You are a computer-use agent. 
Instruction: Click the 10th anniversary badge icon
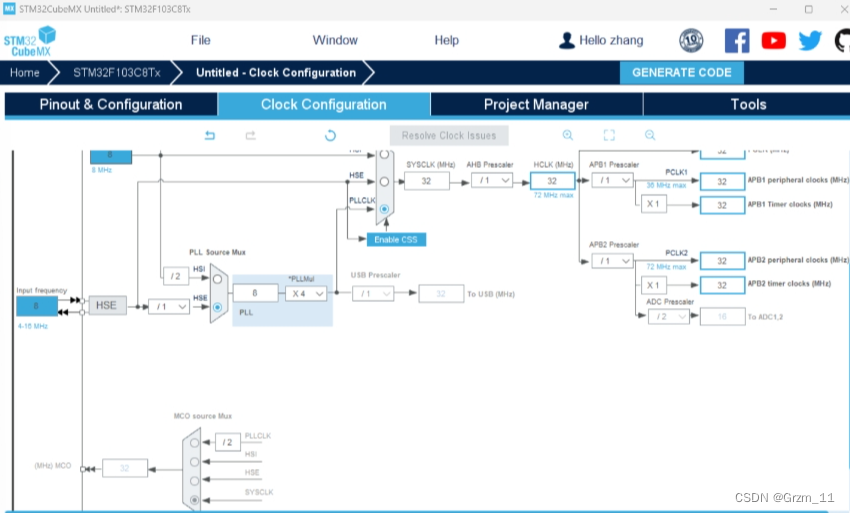point(691,41)
